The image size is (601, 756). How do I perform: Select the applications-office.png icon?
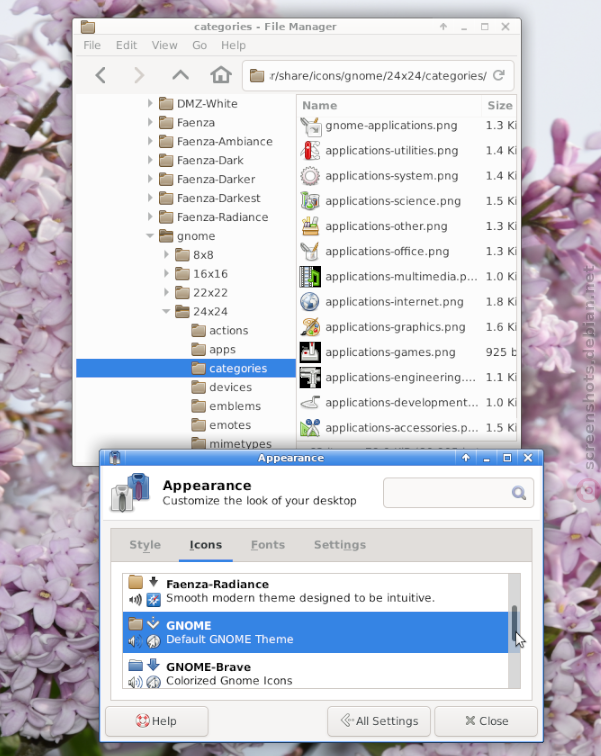click(310, 251)
